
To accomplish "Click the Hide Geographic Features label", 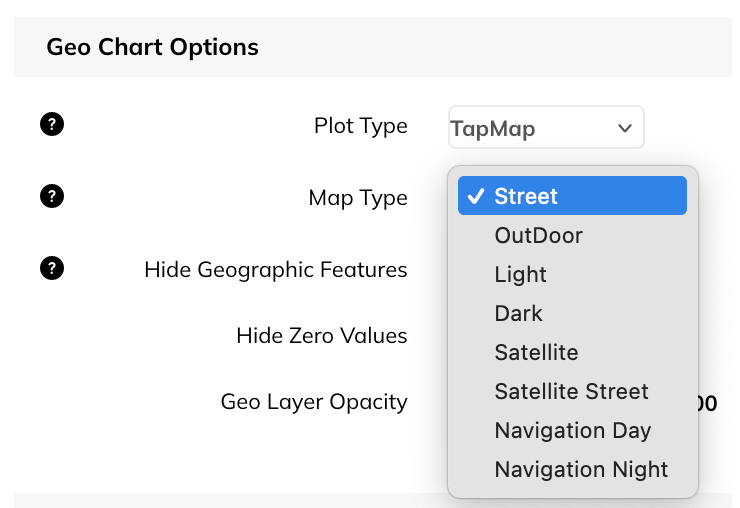I will 276,270.
